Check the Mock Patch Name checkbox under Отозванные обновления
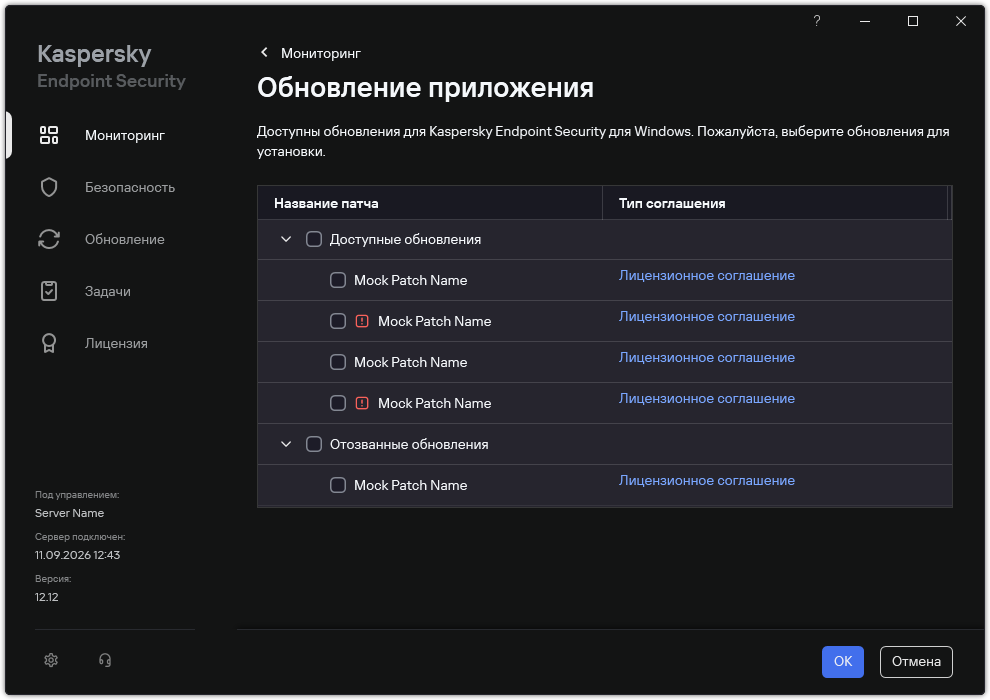The image size is (990, 700). click(338, 485)
